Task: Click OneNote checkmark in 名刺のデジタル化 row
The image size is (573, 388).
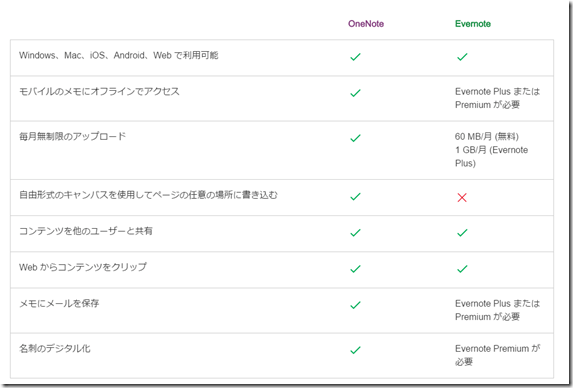Action: tap(356, 350)
